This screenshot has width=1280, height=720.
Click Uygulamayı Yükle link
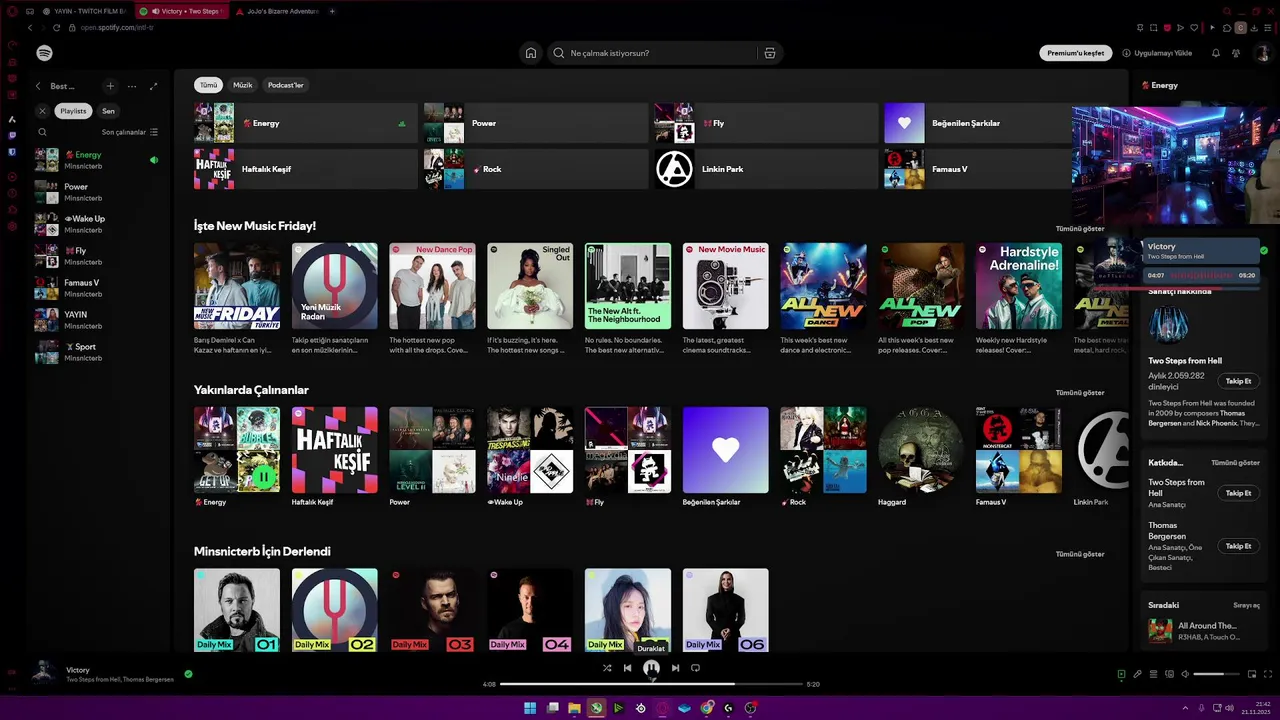(1157, 53)
